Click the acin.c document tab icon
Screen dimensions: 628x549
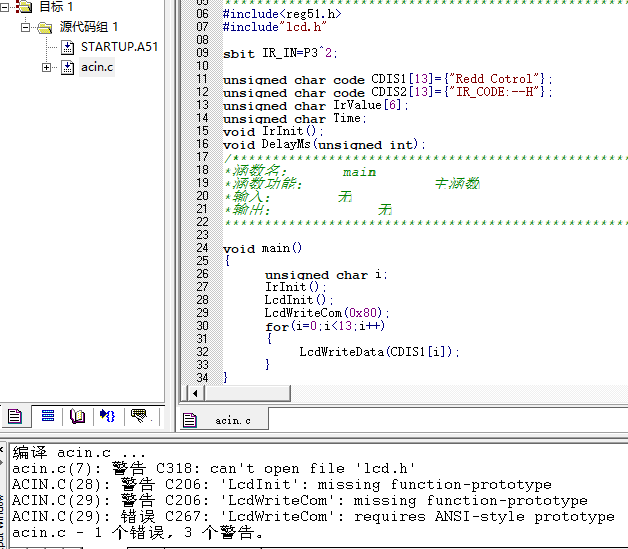coord(189,420)
